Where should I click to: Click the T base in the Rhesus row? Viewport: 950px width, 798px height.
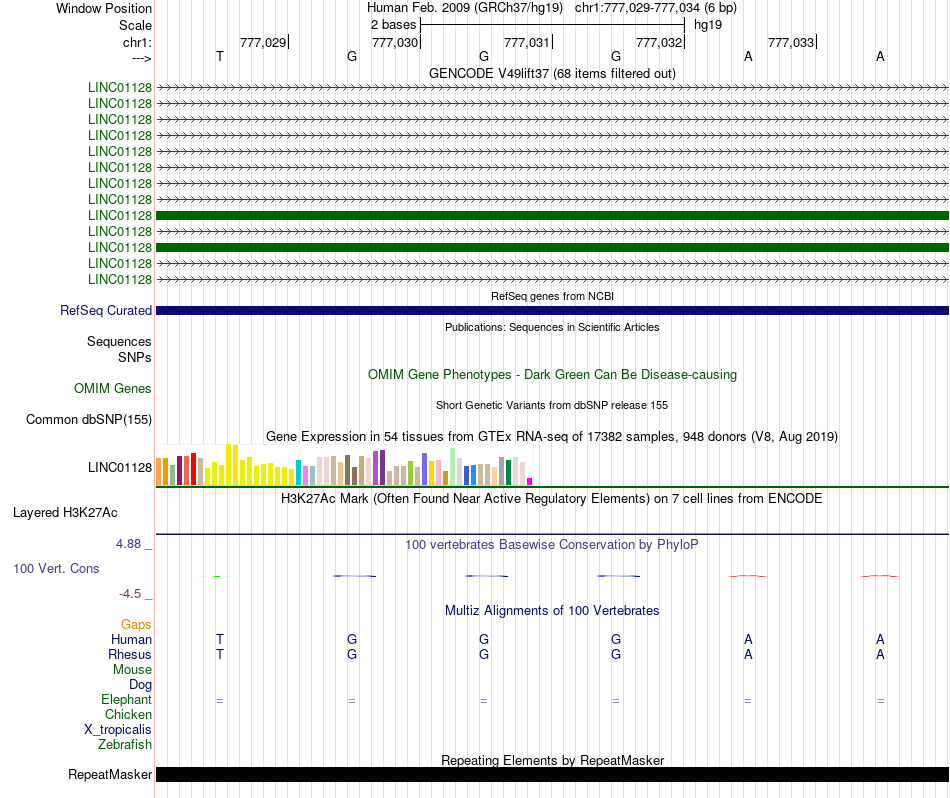click(220, 654)
